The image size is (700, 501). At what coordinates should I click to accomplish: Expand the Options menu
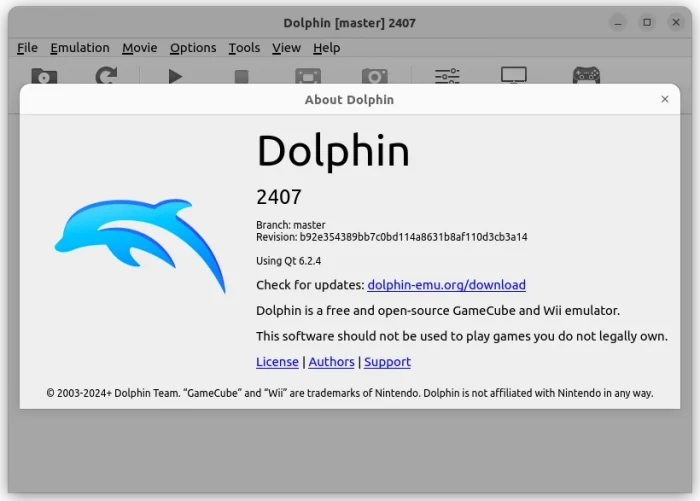[193, 47]
